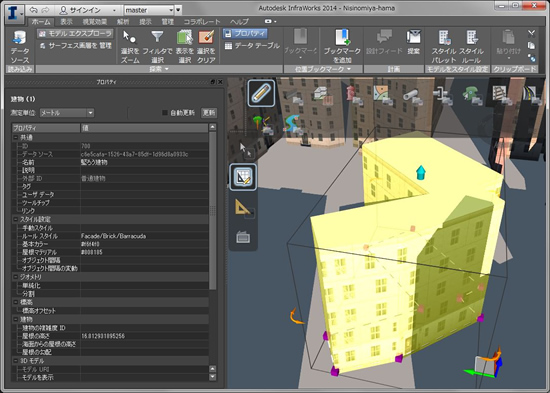Open スタイル パレット (Style Palette)
550x393 pixels.
pos(443,46)
